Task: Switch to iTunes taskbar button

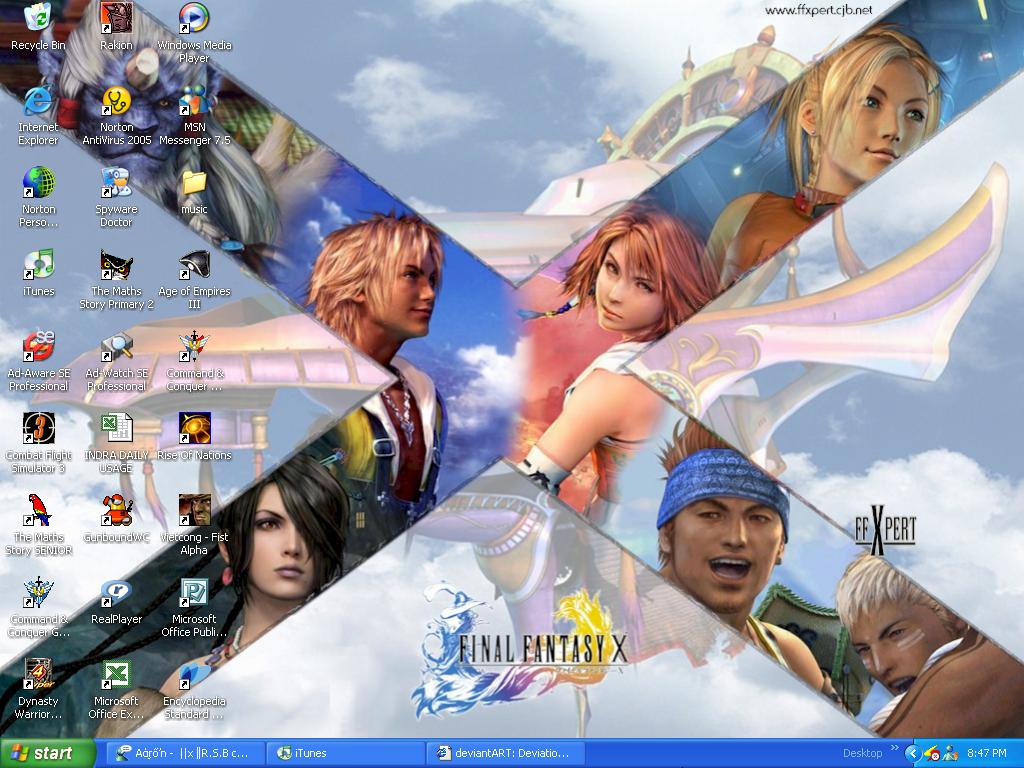Action: (x=346, y=754)
